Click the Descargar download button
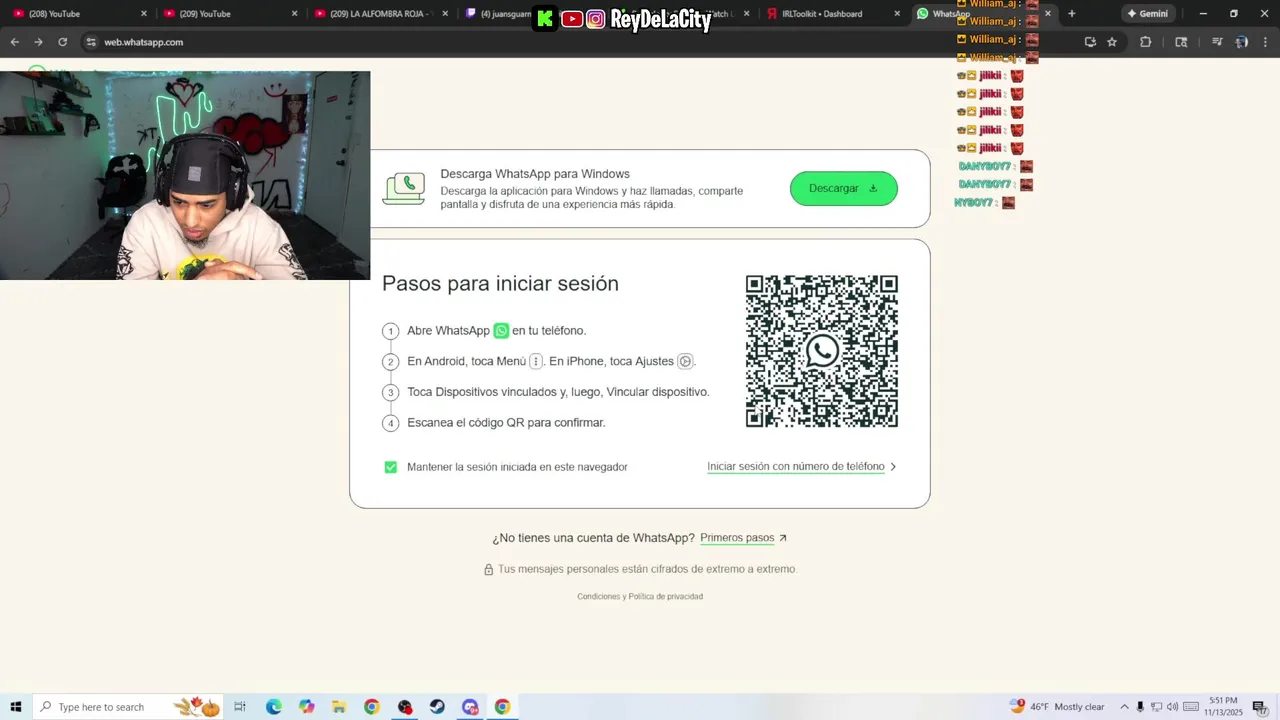Screen dimensions: 1280x720 [843, 188]
